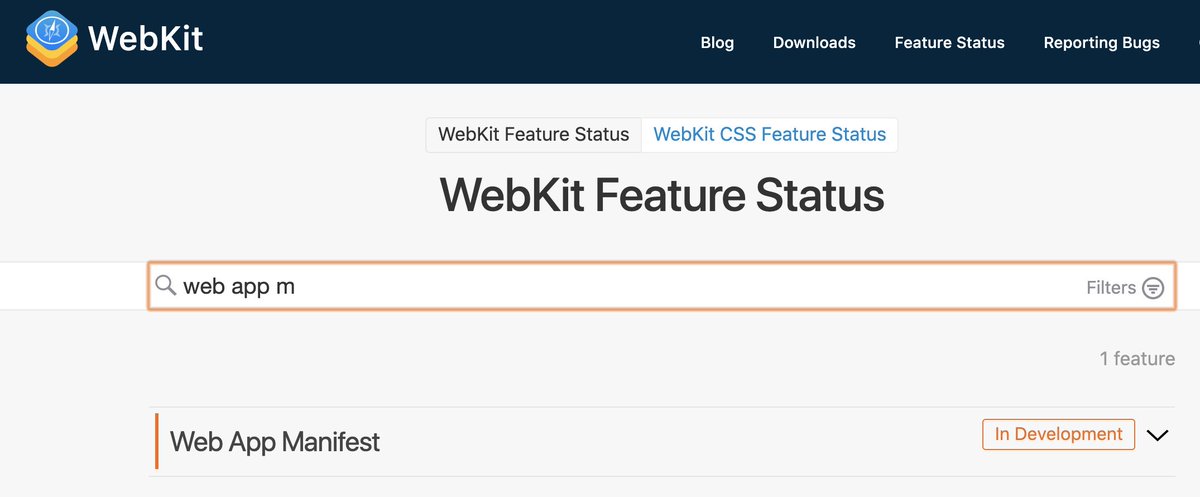Switch to WebKit CSS Feature Status tab
Image resolution: width=1200 pixels, height=497 pixels.
pos(769,134)
